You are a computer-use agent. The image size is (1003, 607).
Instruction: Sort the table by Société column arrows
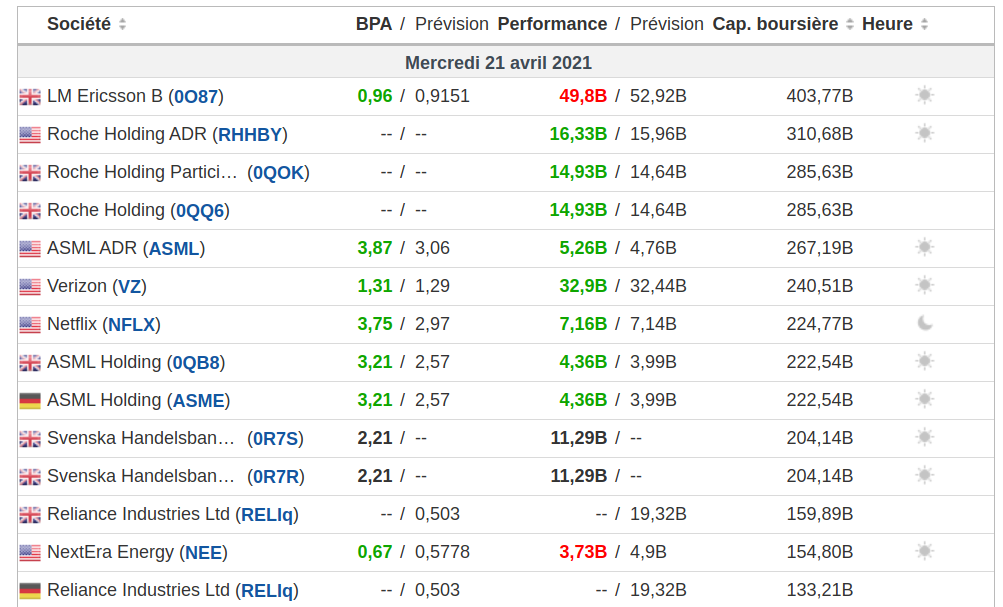pyautogui.click(x=122, y=24)
